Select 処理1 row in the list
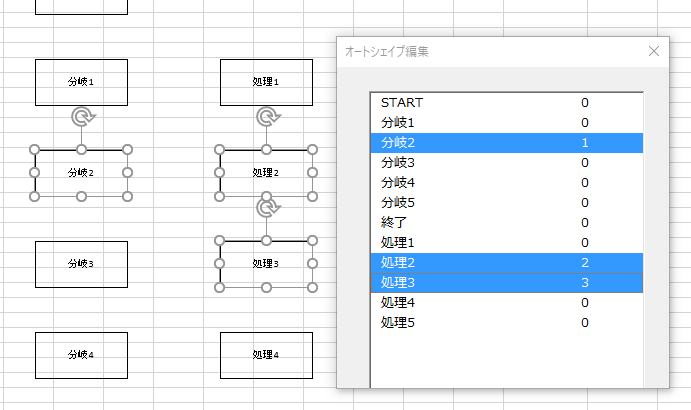The height and width of the screenshot is (410, 691). tap(507, 242)
